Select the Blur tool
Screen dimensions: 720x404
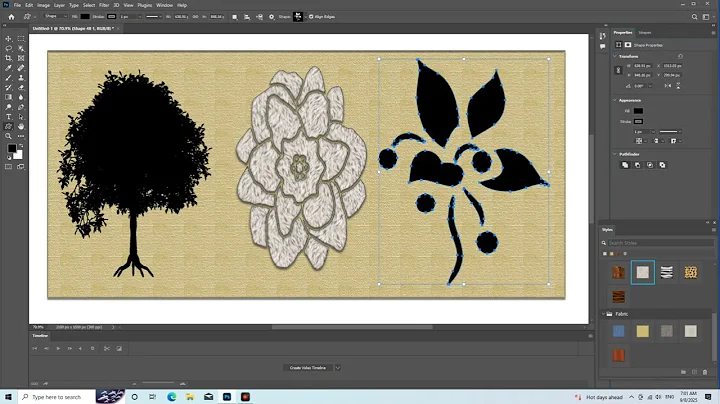click(21, 97)
